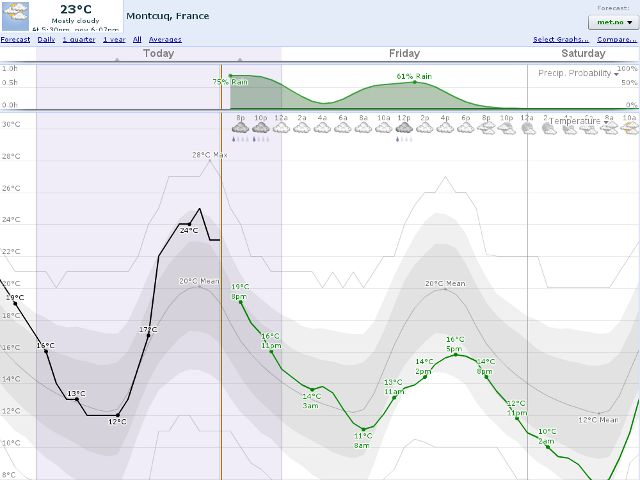Click Friday's 4a cloud icon

coord(322,127)
